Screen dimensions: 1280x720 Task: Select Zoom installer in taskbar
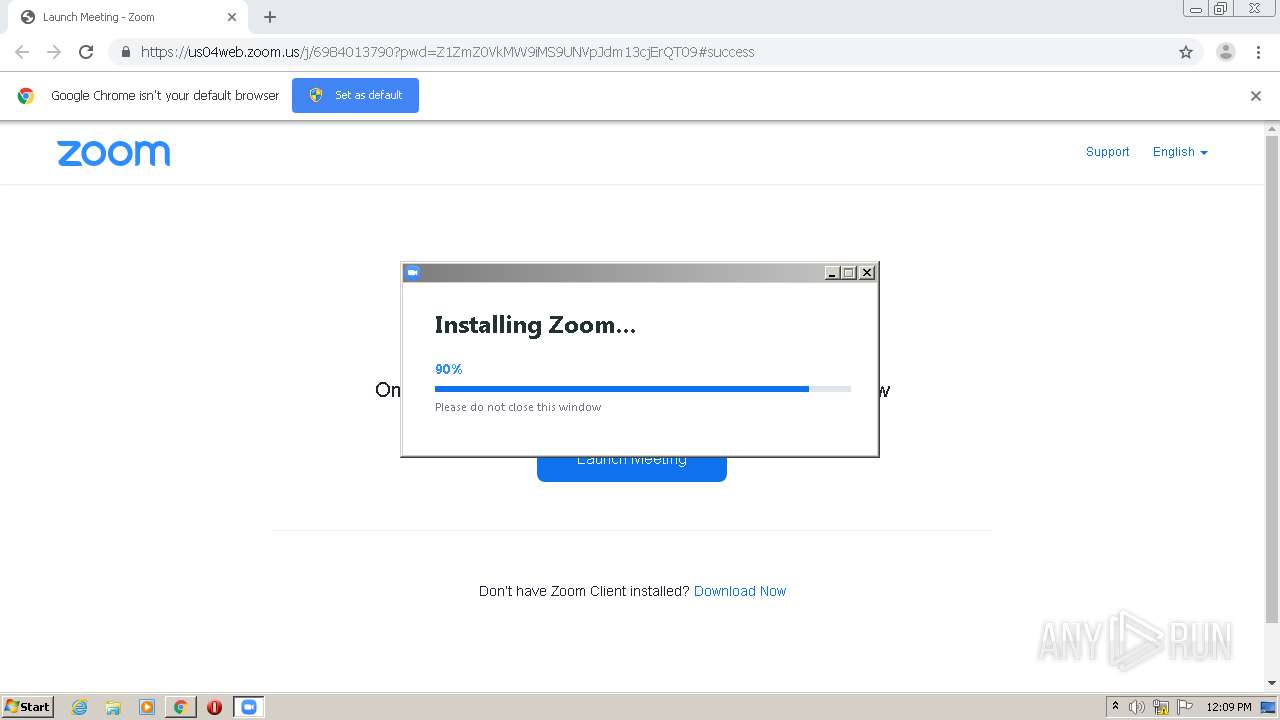pyautogui.click(x=249, y=707)
